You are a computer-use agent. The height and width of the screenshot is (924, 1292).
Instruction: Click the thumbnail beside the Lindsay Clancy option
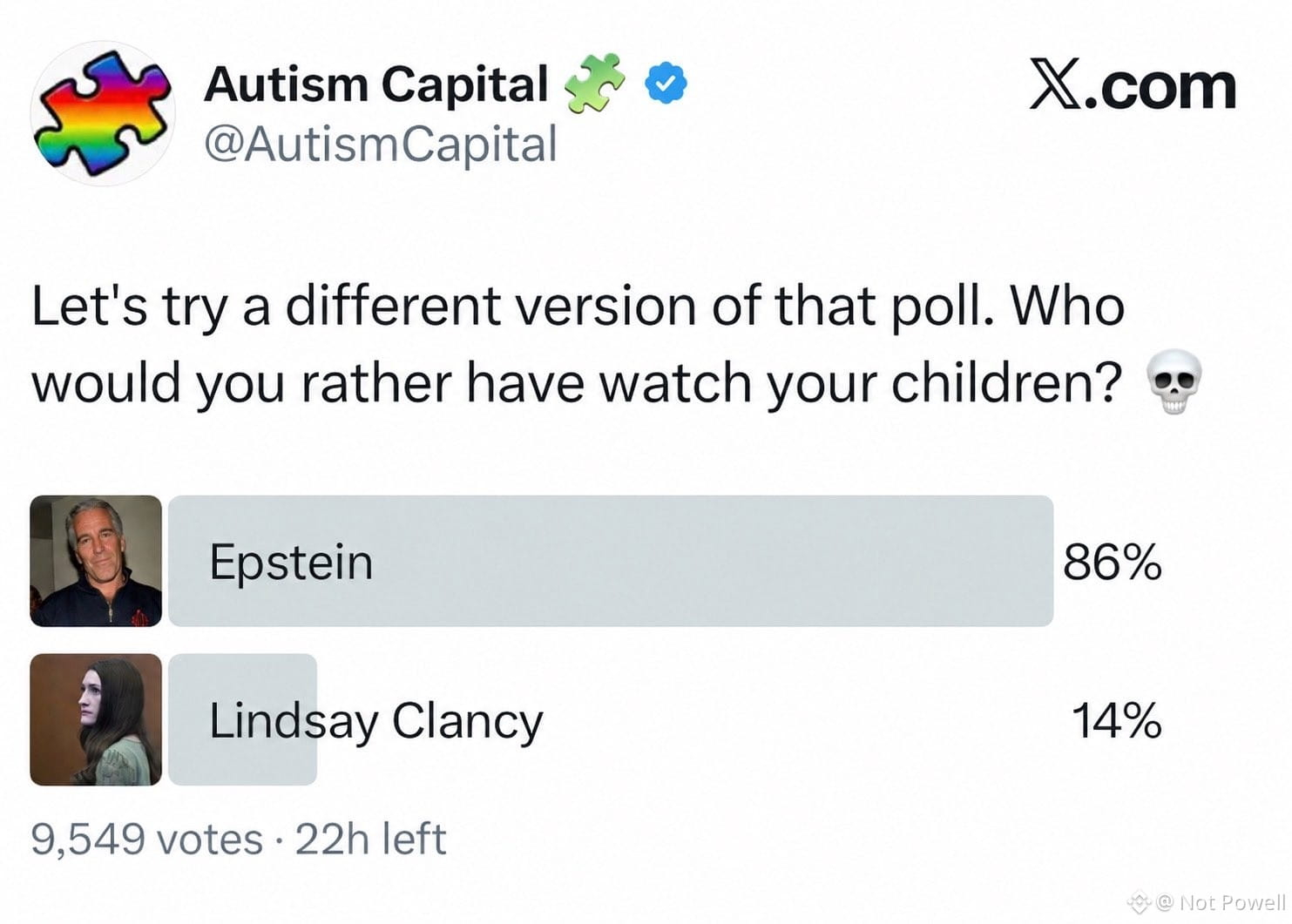96,719
